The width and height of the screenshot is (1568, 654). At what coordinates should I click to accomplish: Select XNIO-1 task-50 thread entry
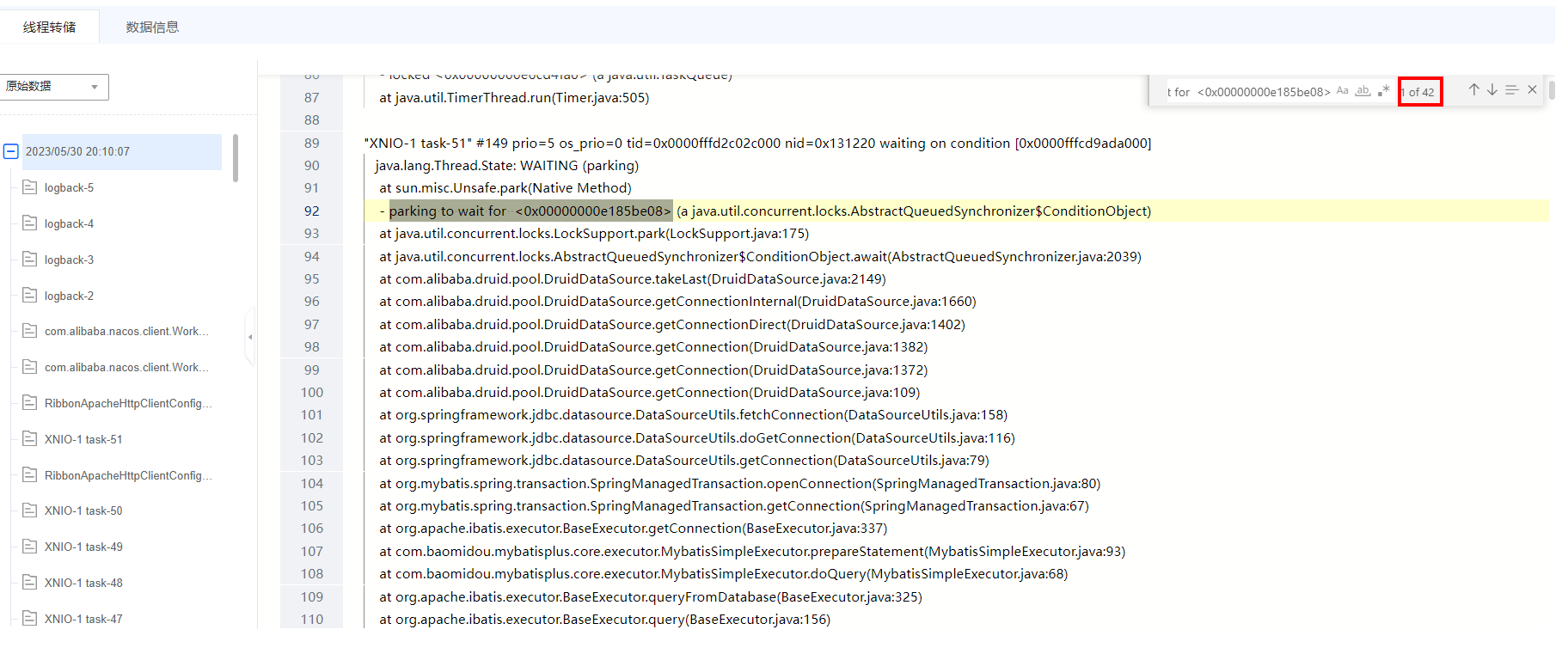(83, 511)
